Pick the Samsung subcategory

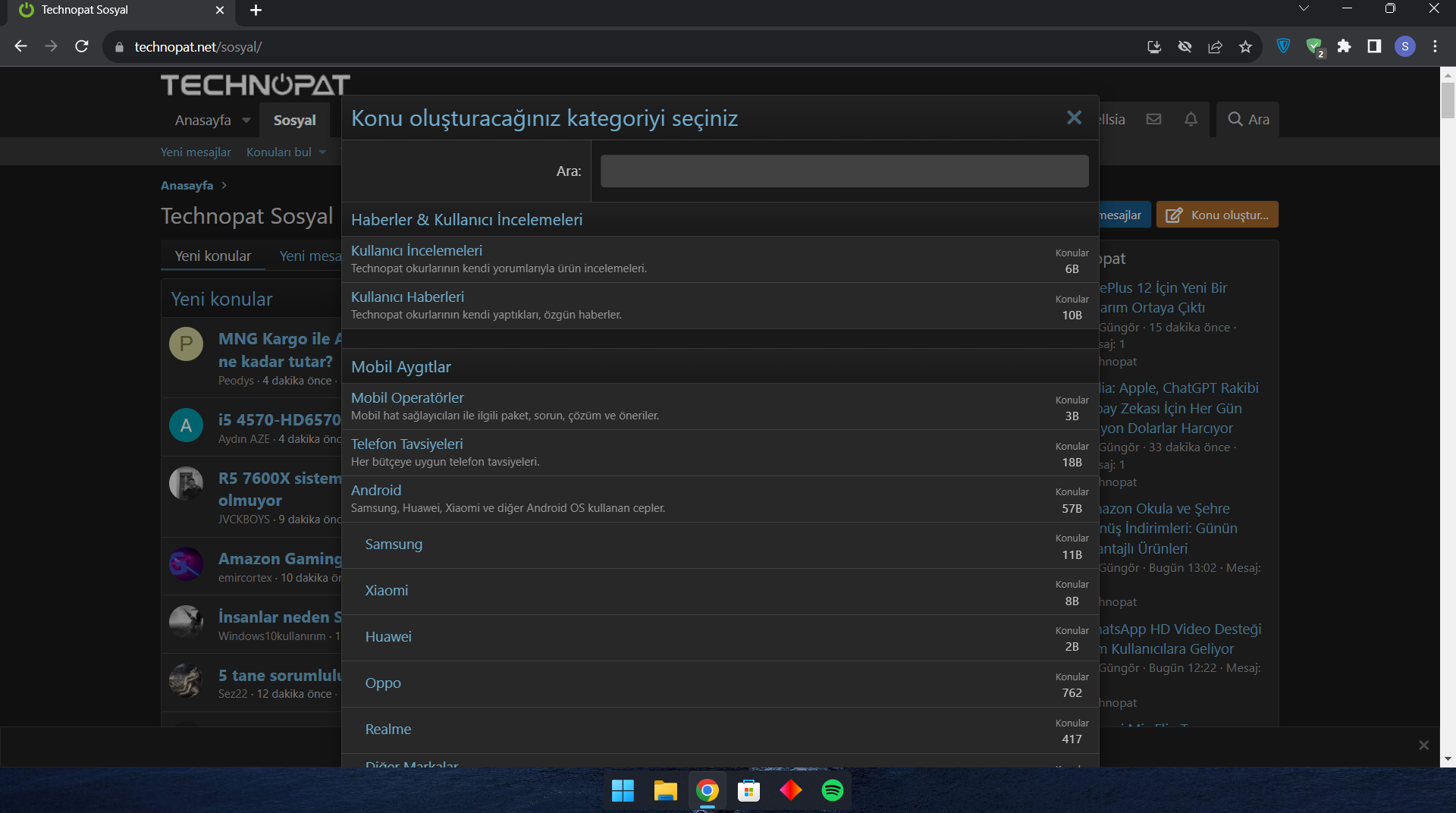[394, 544]
